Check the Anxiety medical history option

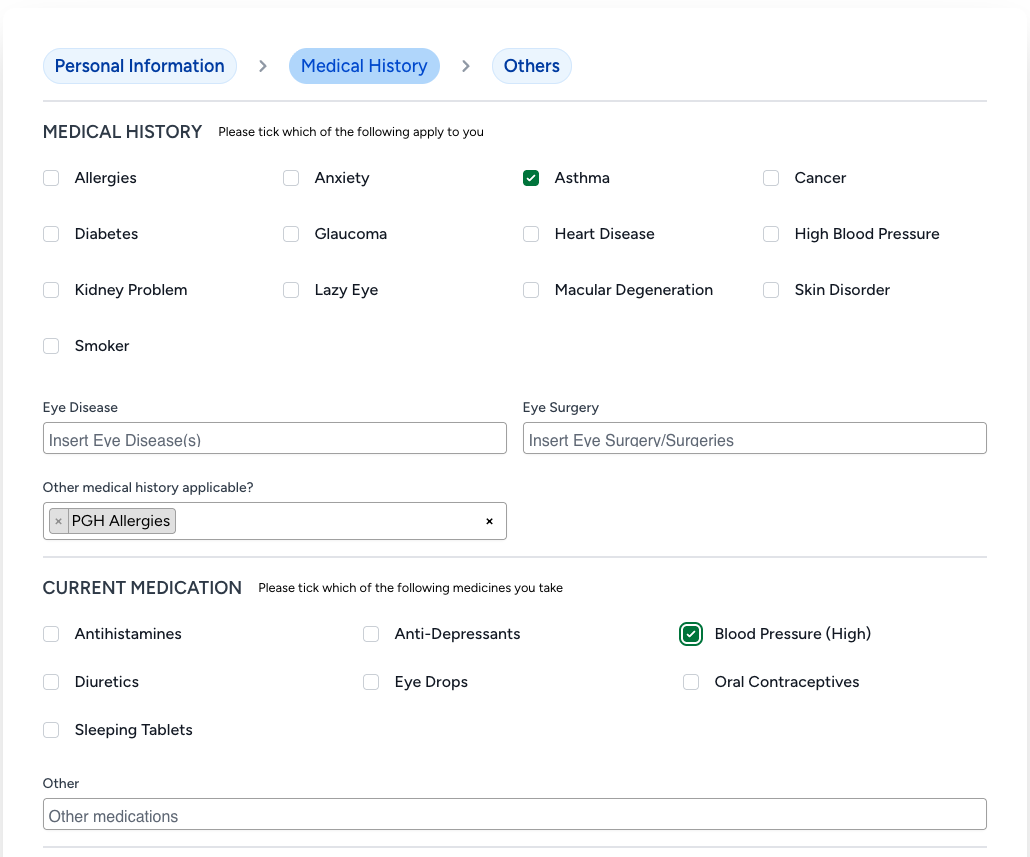291,178
